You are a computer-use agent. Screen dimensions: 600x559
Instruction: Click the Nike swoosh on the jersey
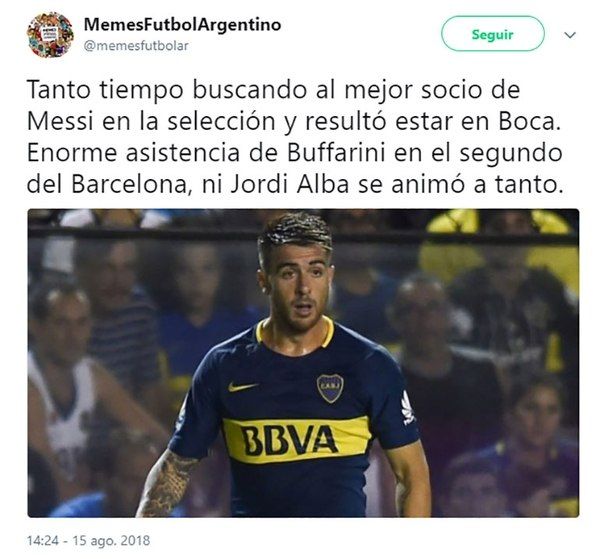(242, 387)
